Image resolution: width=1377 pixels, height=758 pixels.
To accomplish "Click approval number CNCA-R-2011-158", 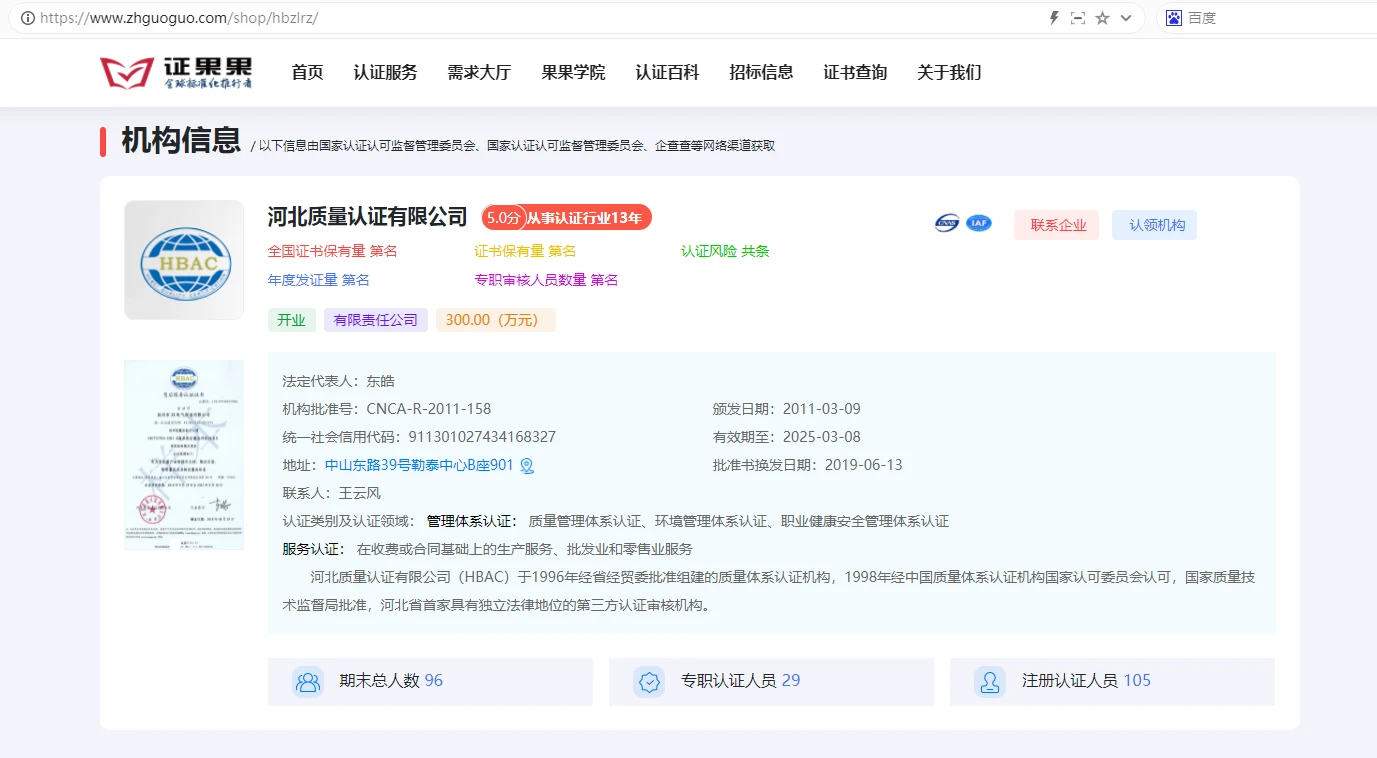I will click(429, 409).
